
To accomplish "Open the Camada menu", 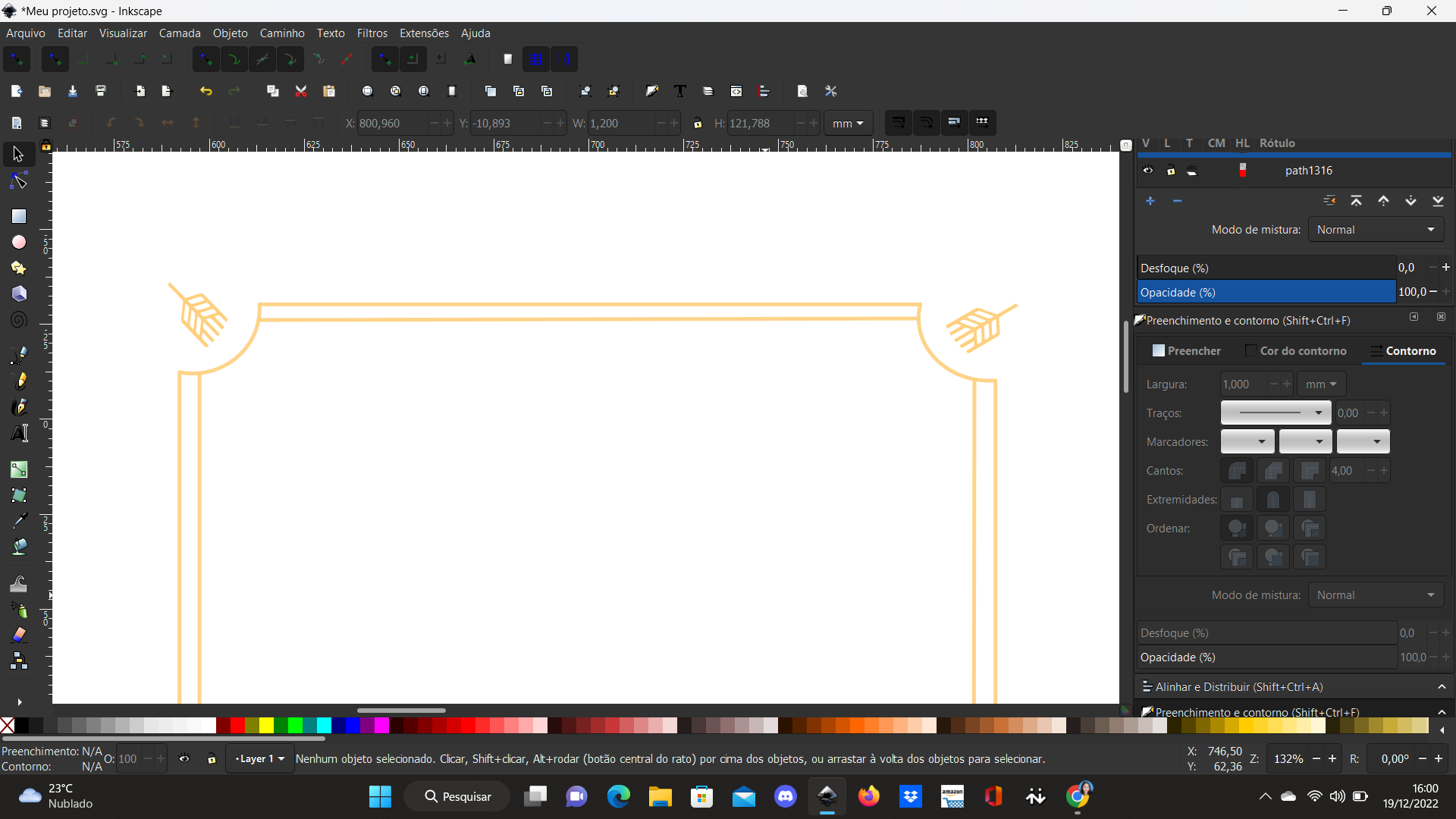I will [x=179, y=33].
